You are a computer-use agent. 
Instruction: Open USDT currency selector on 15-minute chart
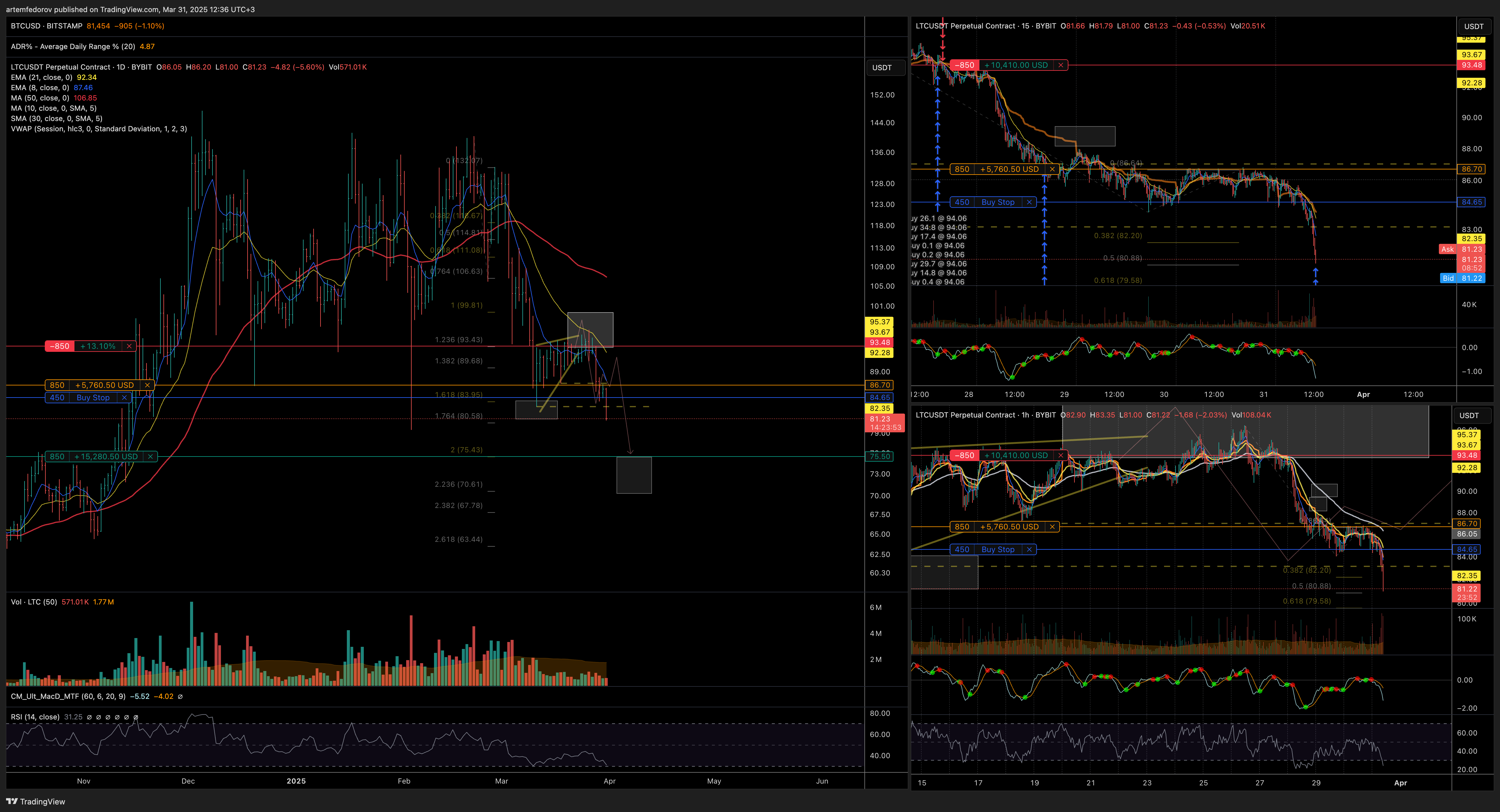point(1474,26)
